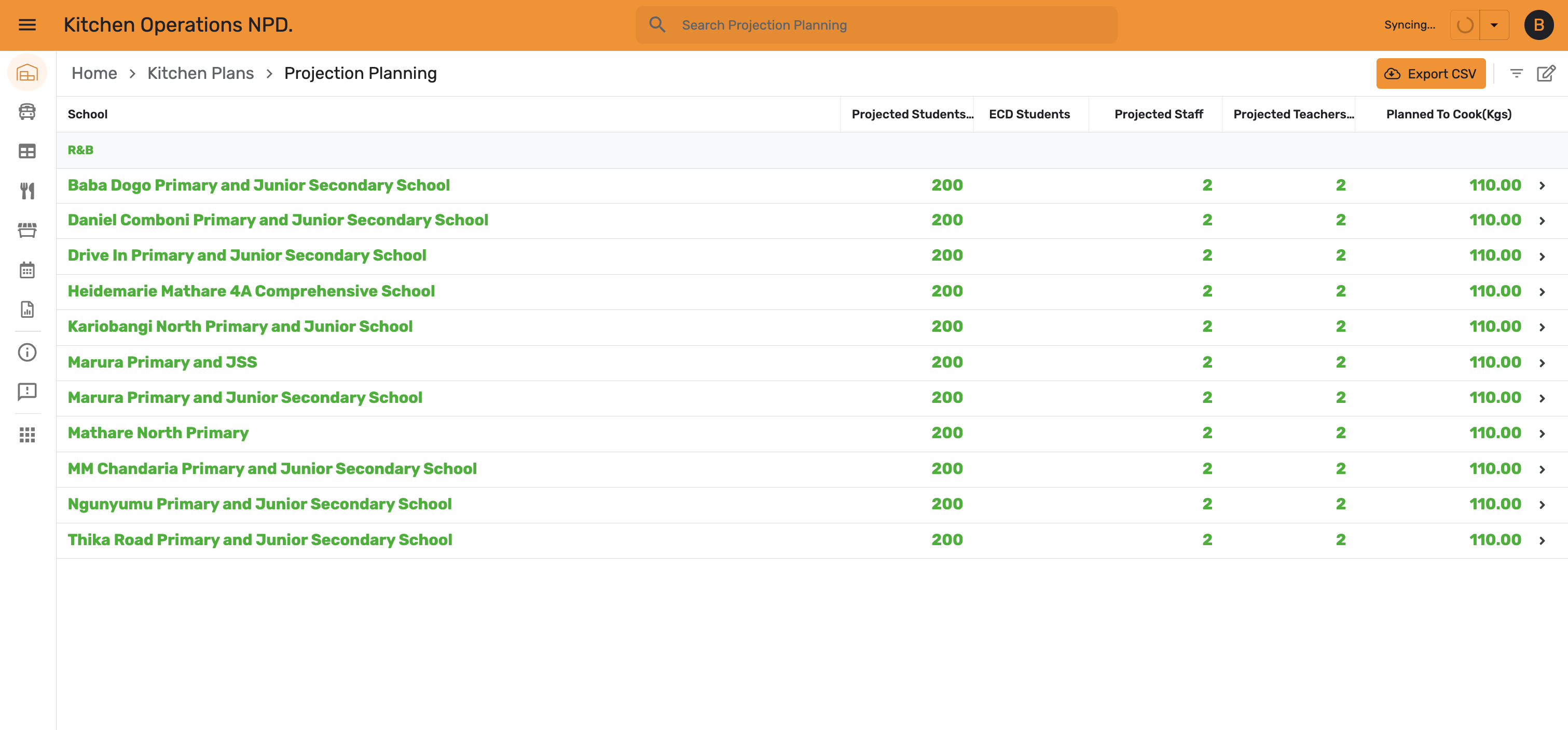Open the table grid sidebar icon

[x=27, y=151]
